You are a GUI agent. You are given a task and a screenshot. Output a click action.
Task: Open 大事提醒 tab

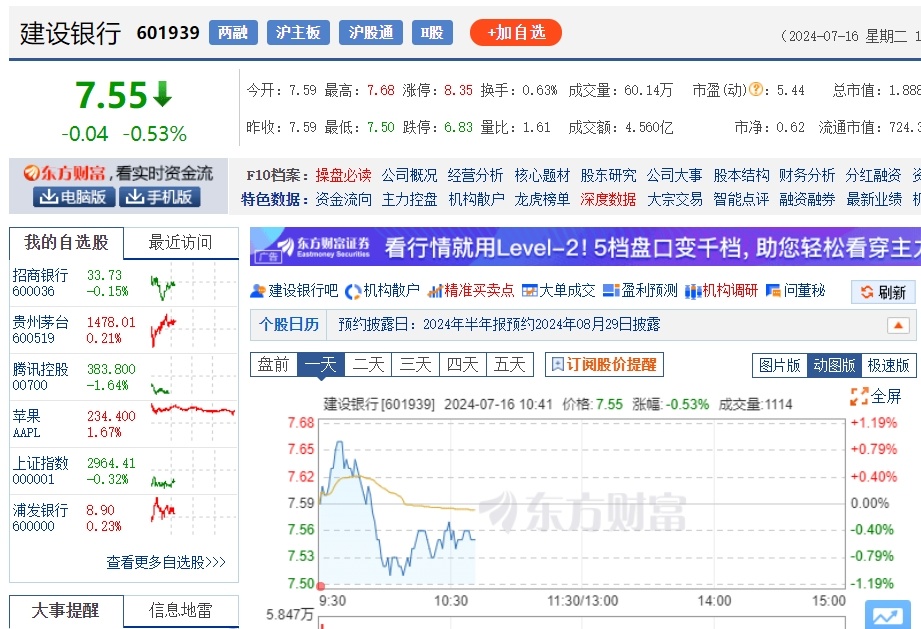(66, 611)
